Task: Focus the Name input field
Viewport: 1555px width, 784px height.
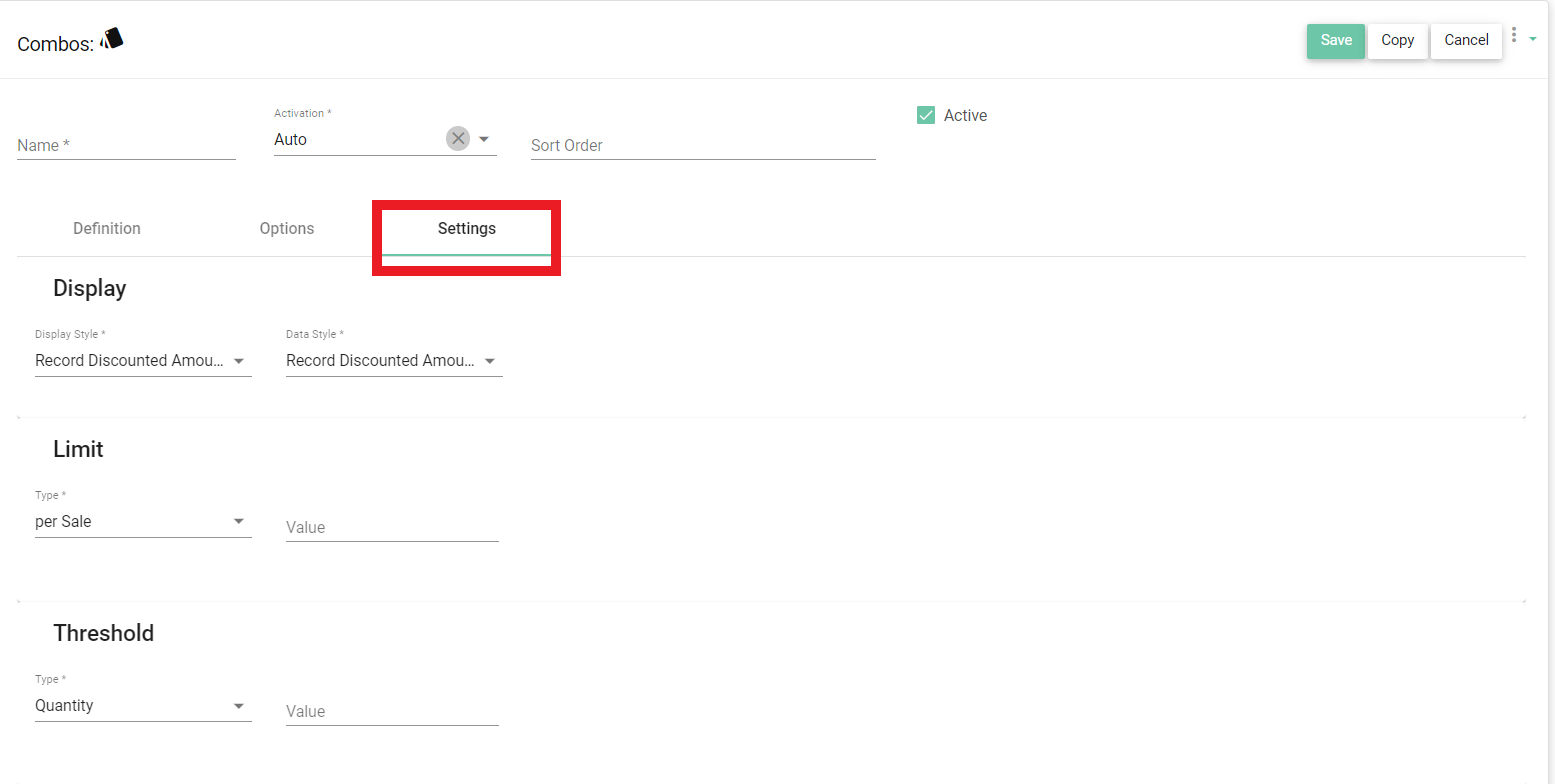Action: [126, 146]
